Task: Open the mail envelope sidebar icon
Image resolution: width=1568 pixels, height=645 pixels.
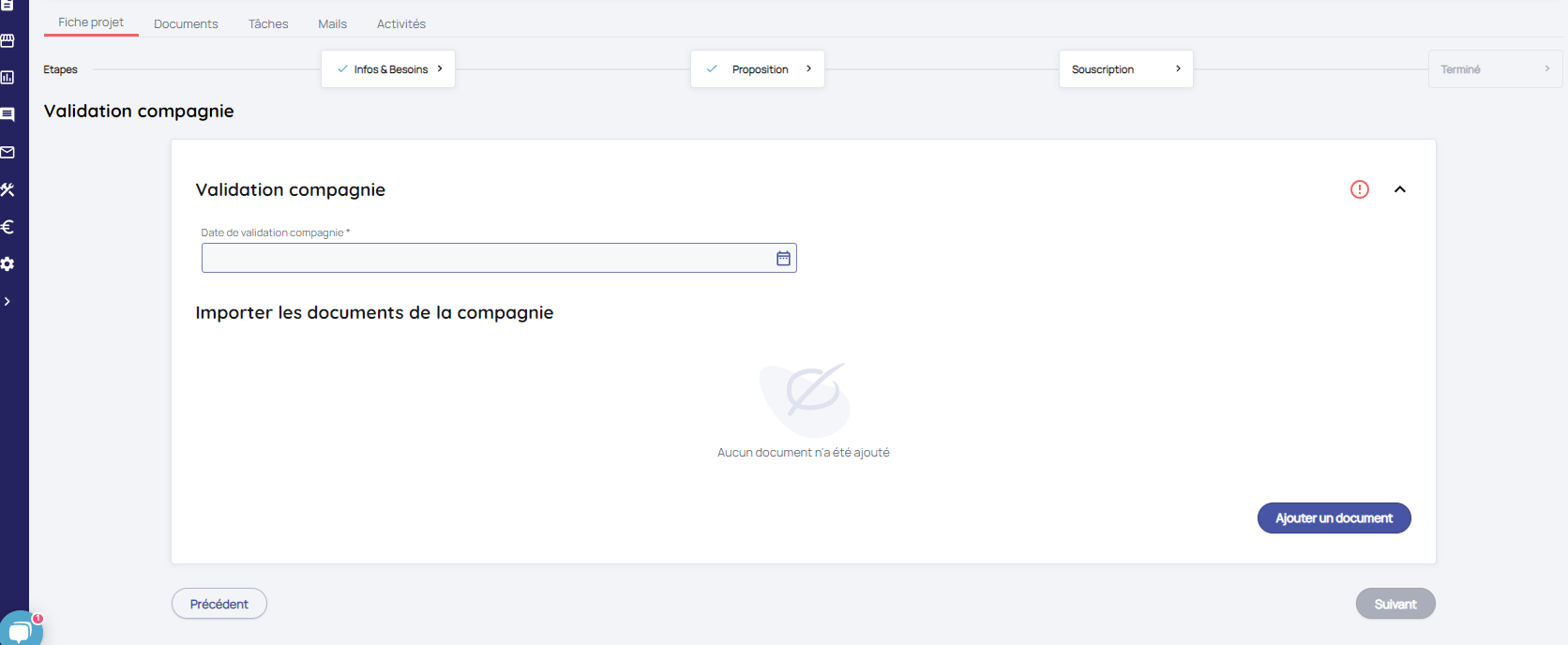Action: click(8, 152)
